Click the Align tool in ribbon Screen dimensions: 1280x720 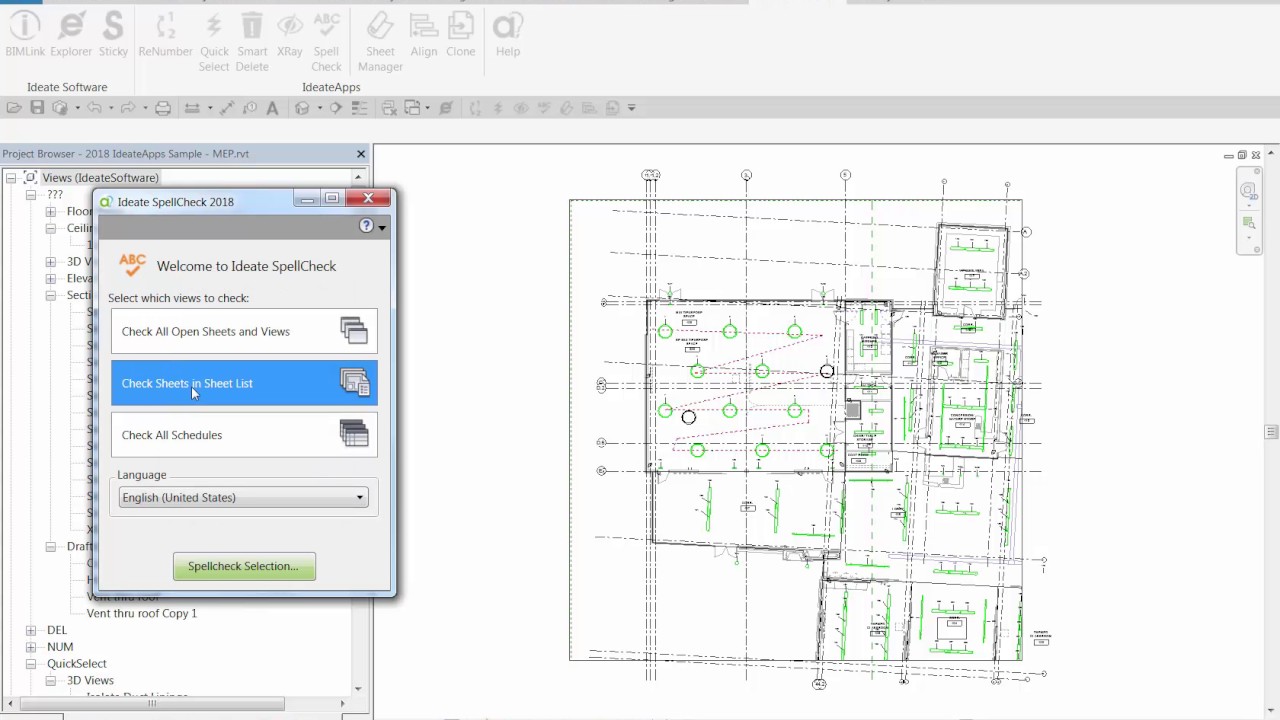424,35
